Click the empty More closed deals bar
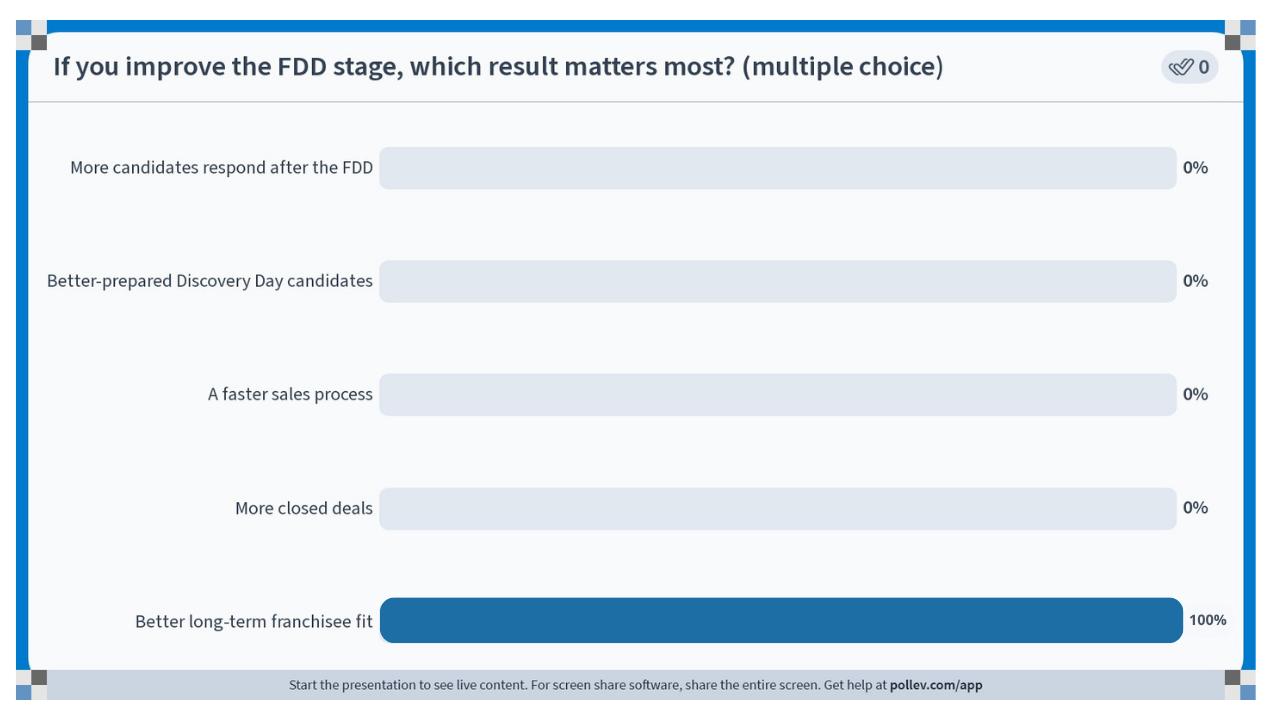 [778, 508]
